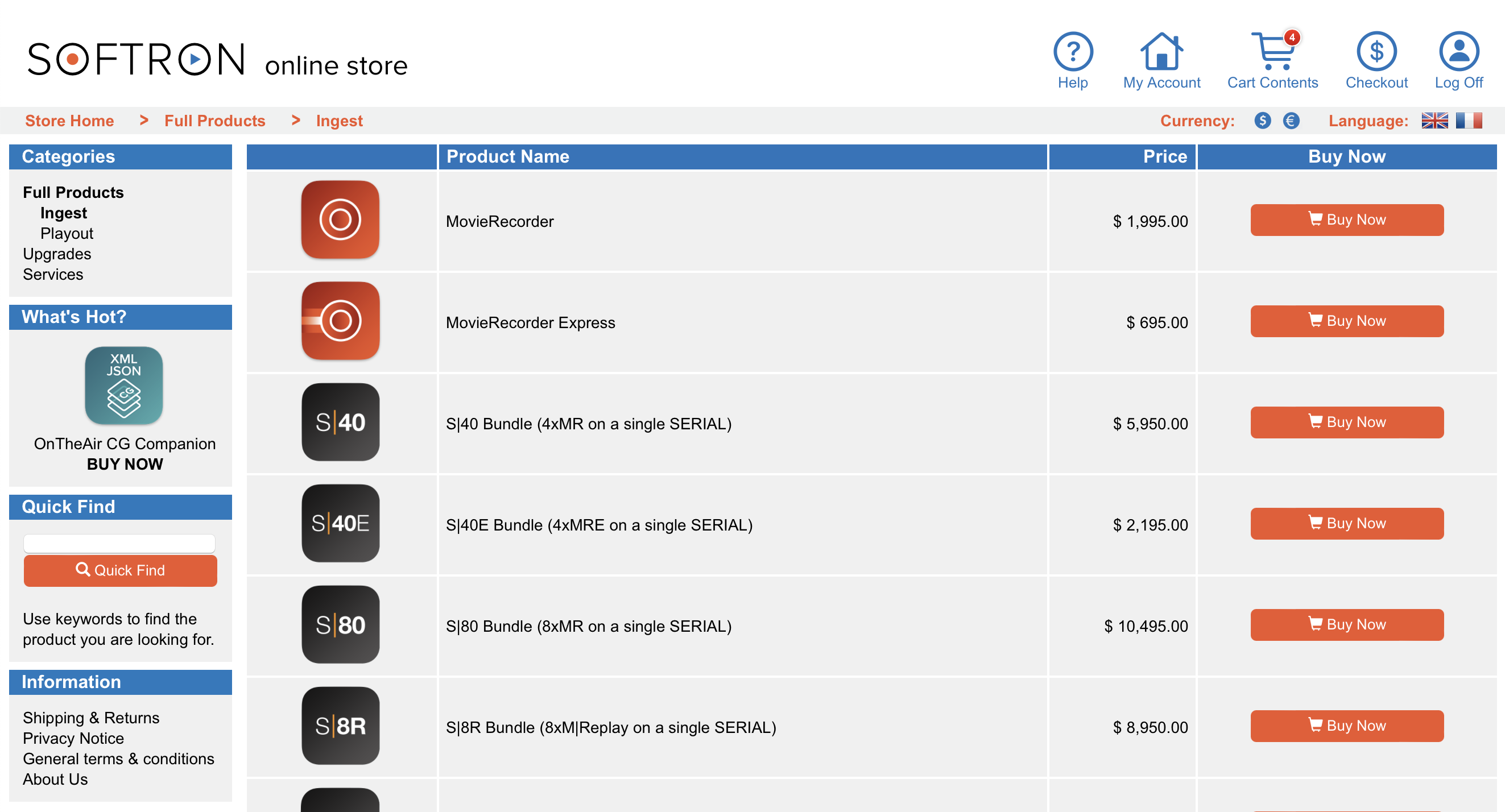Open MovieRecorder Express product icon
The image size is (1505, 812).
(340, 321)
